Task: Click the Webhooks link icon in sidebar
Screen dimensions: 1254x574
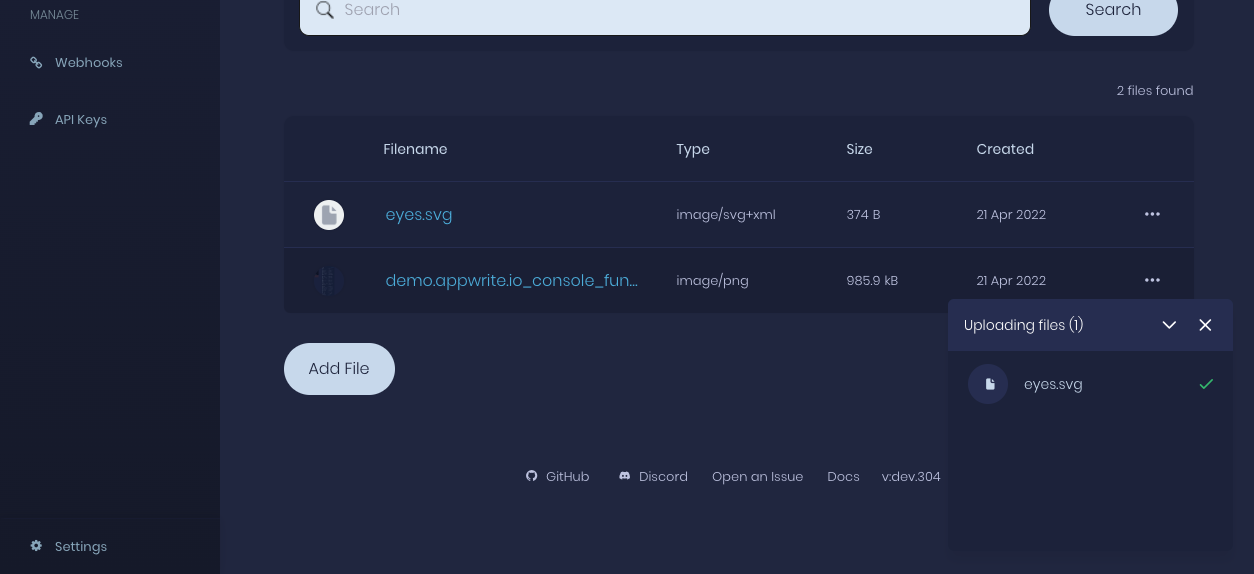Action: pos(36,62)
